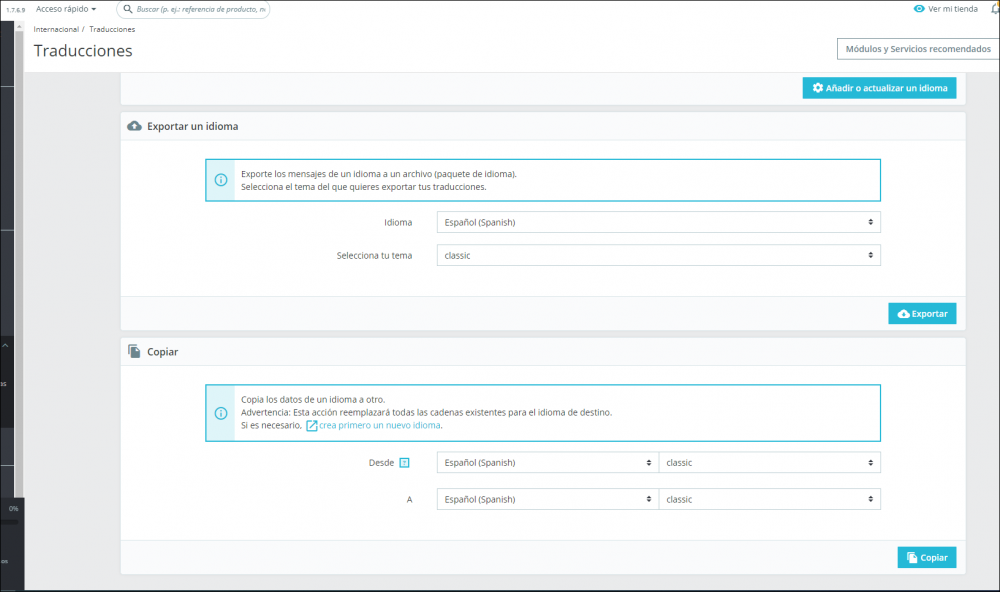This screenshot has height=592, width=1000.
Task: Open the Desde language dropdown
Action: coord(547,462)
